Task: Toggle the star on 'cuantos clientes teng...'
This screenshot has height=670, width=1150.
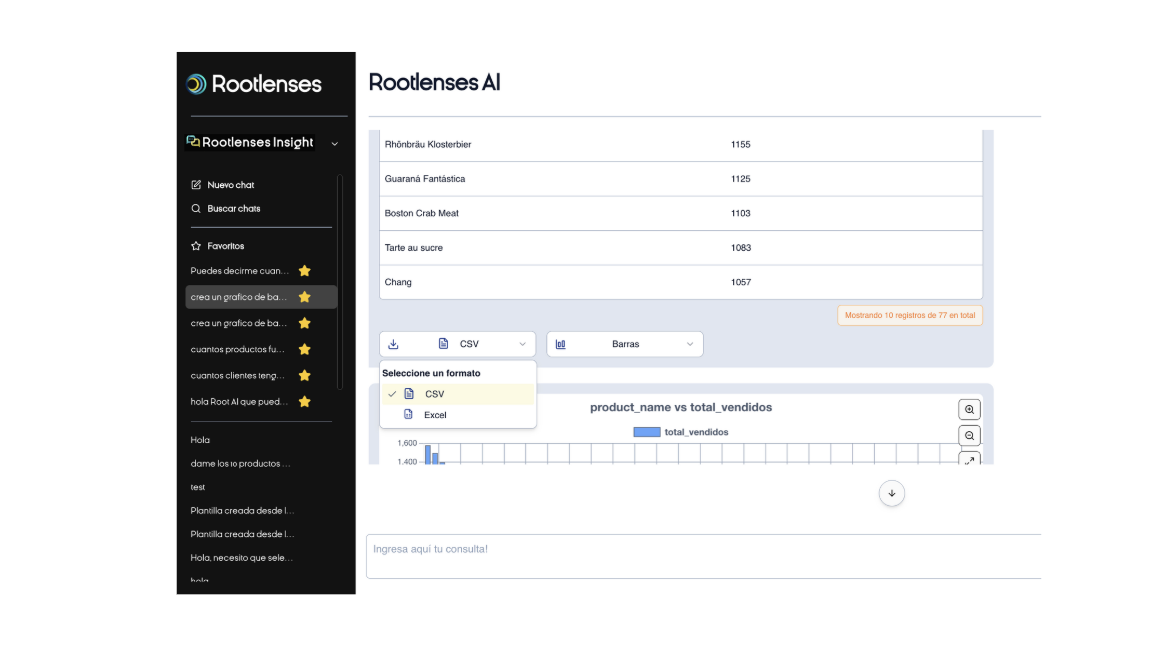Action: tap(305, 375)
